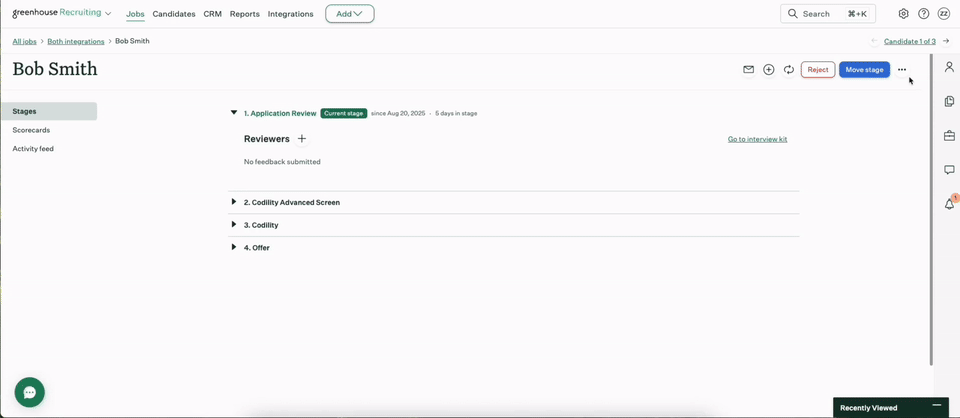This screenshot has width=960, height=418.
Task: Click into the Search field
Action: pyautogui.click(x=828, y=13)
